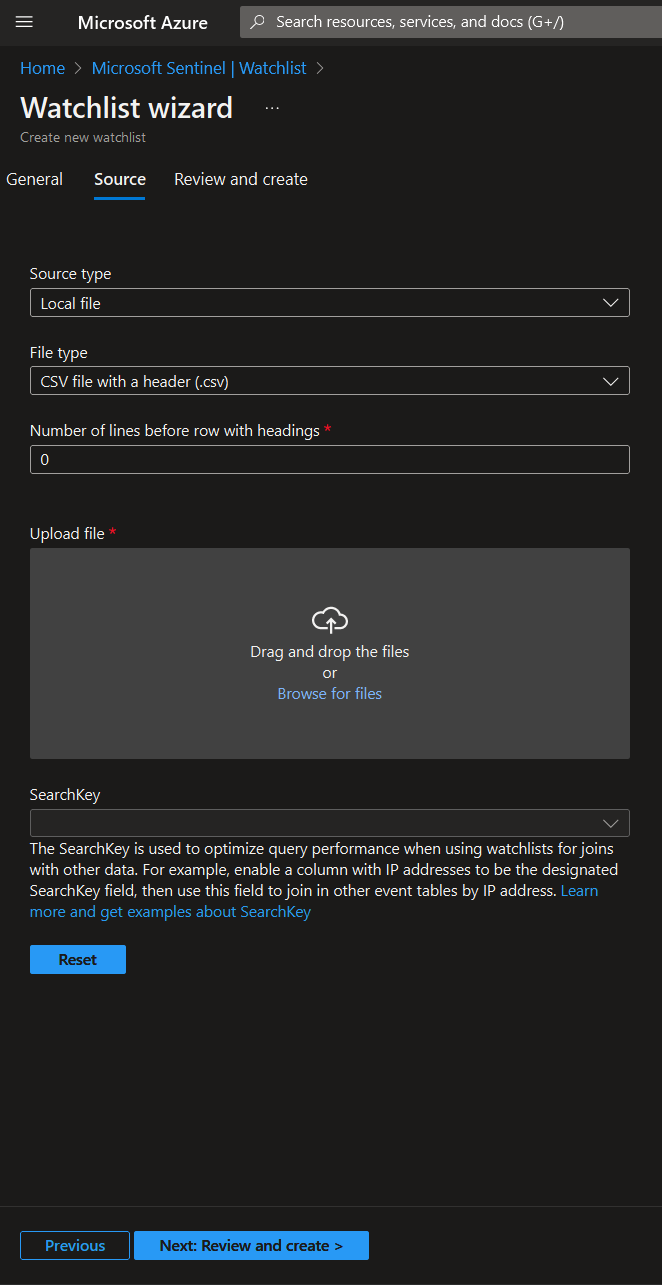Image resolution: width=662 pixels, height=1285 pixels.
Task: Click the File type dropdown chevron
Action: click(611, 381)
